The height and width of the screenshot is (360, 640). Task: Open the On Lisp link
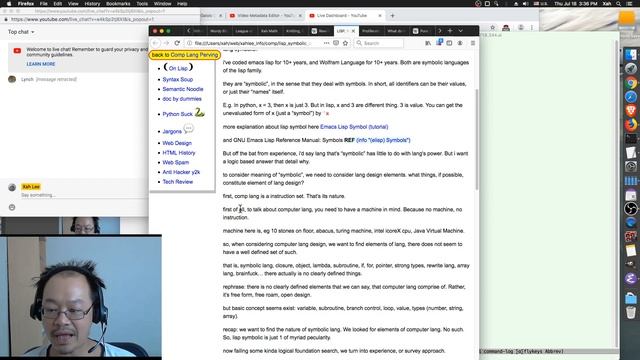(178, 68)
